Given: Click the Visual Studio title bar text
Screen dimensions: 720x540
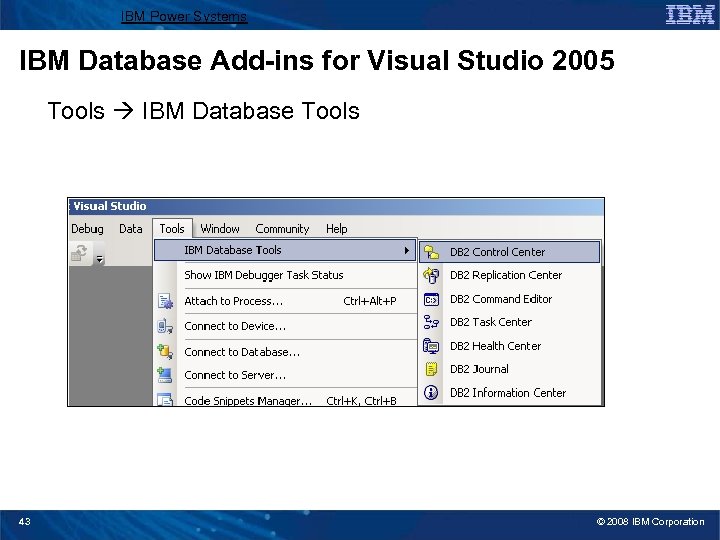Looking at the screenshot, I should click(110, 206).
